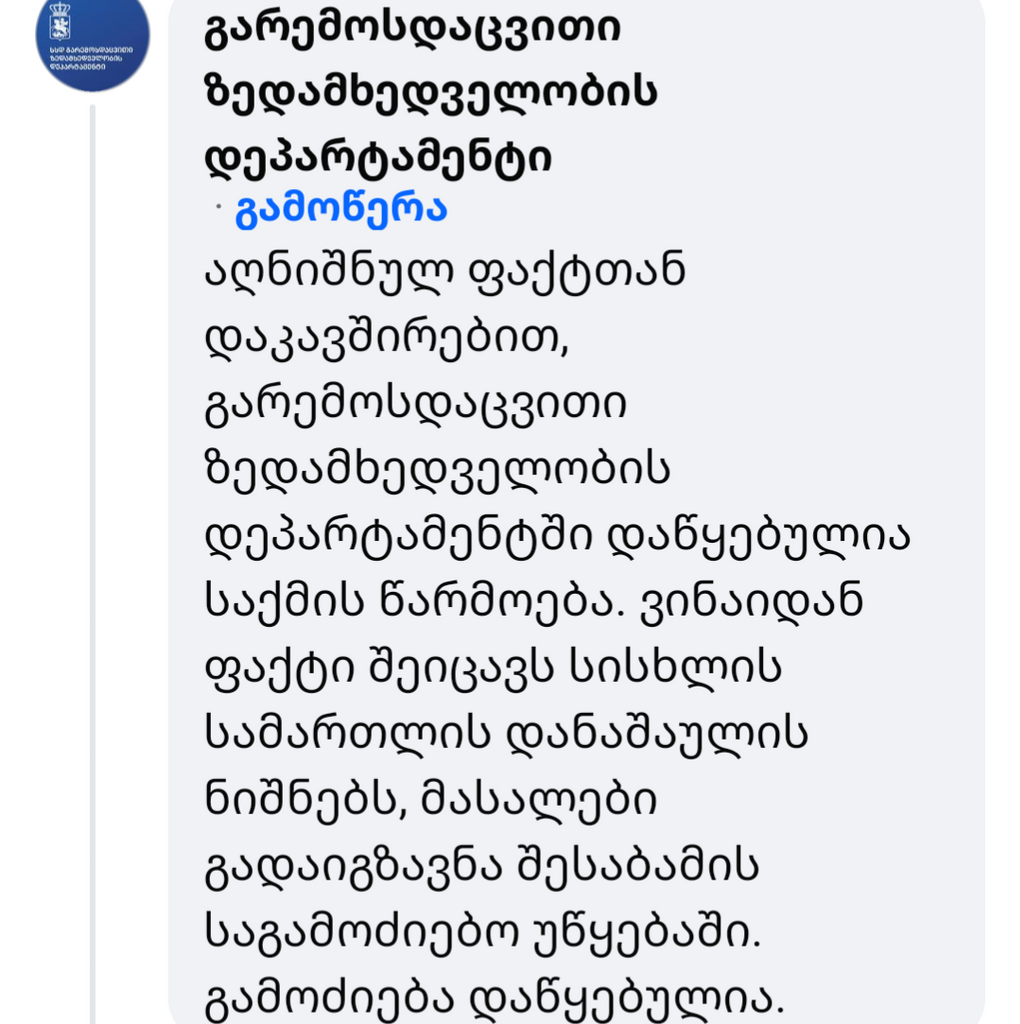Screen dimensions: 1020x1024
Task: Click the vertical reply thread line
Action: [x=92, y=560]
